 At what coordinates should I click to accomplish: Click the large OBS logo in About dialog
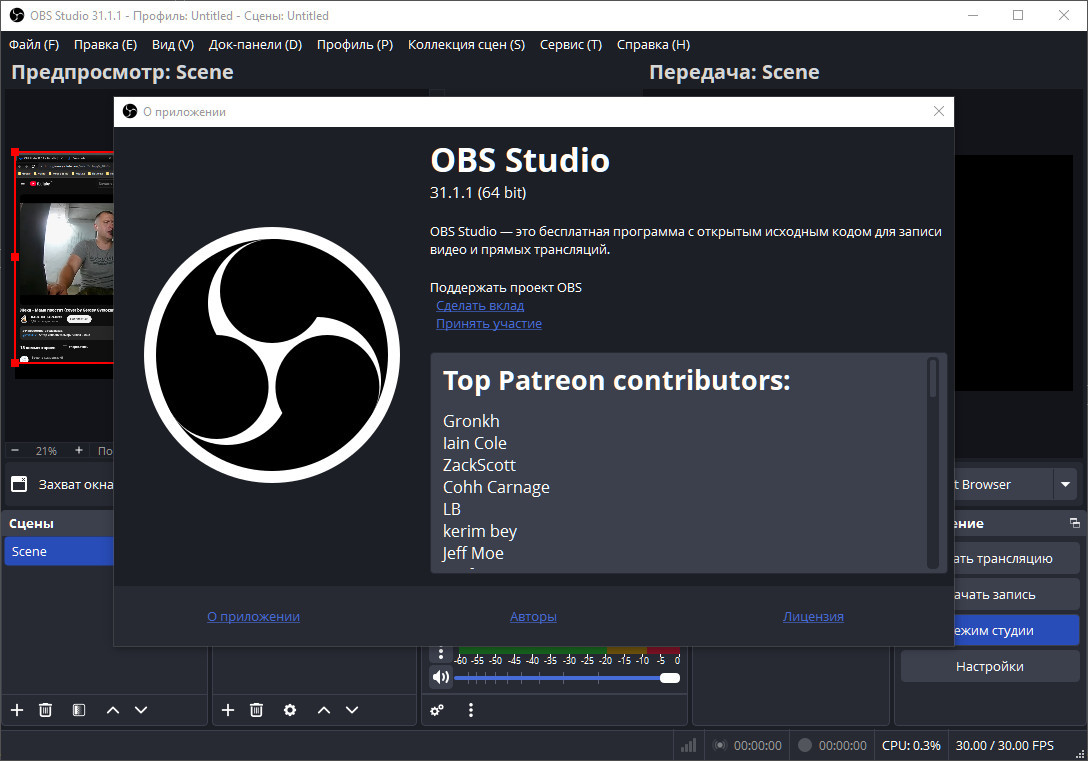tap(272, 354)
